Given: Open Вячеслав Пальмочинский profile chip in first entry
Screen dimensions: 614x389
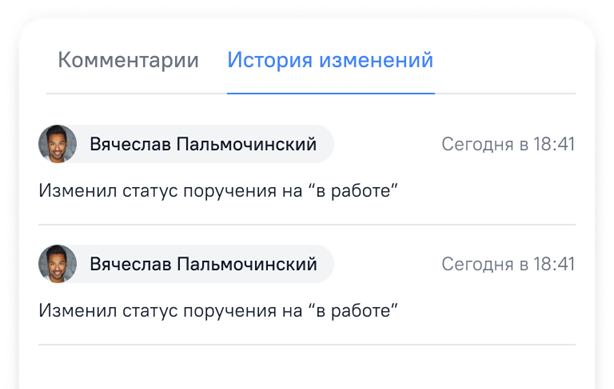Looking at the screenshot, I should coord(186,144).
